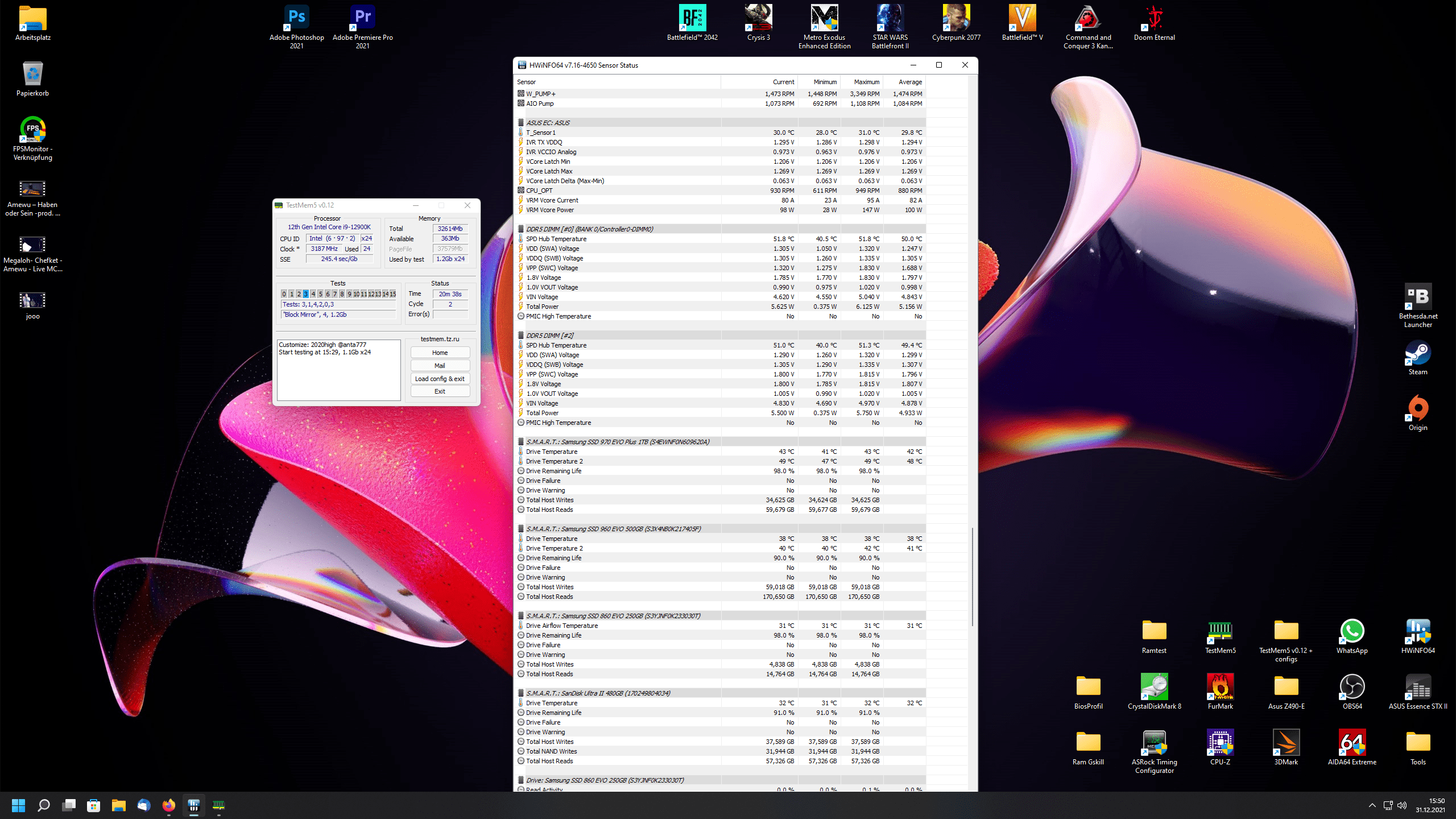This screenshot has width=1456, height=819.
Task: Click the Firefox icon in the taskbar
Action: tap(169, 805)
